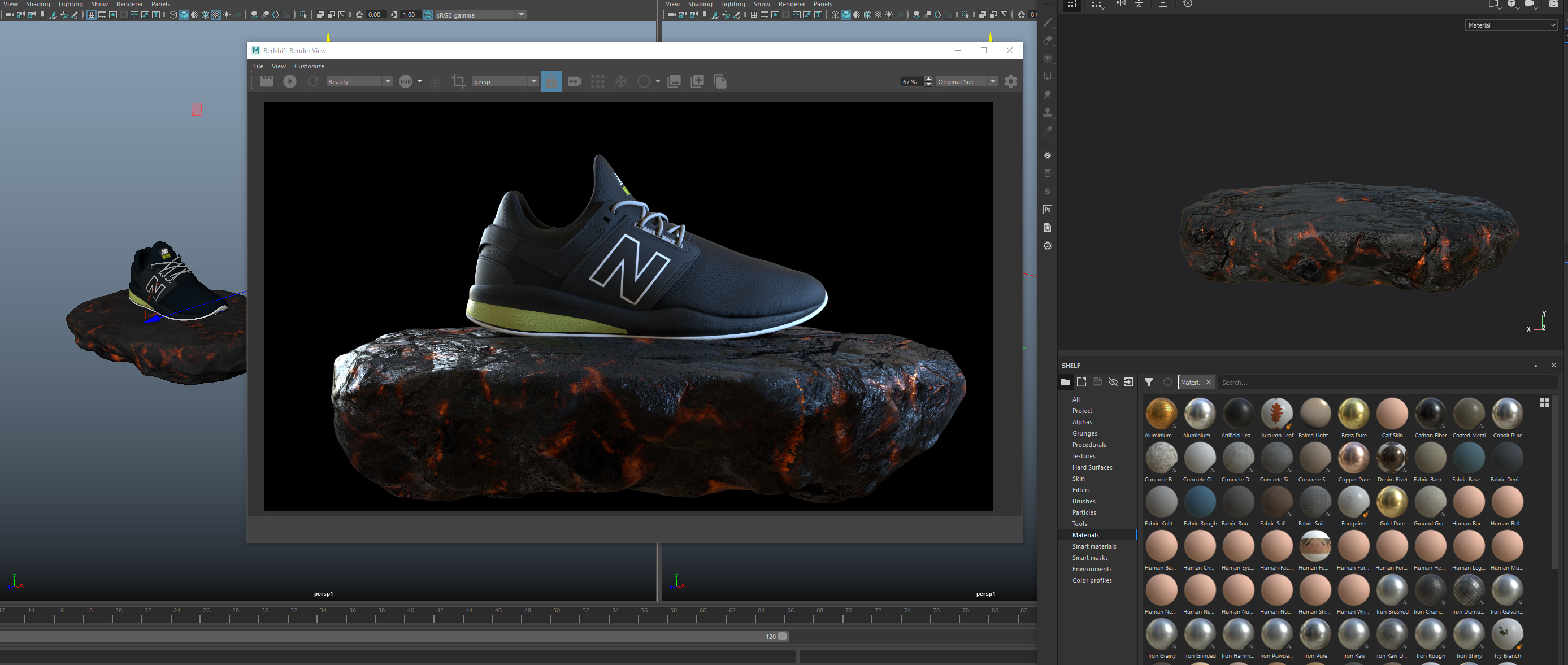
Task: Expand the arrow beside RGB button
Action: click(419, 81)
